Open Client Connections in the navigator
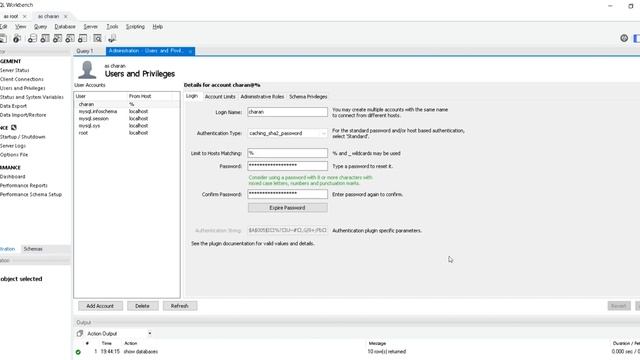The width and height of the screenshot is (640, 360). pos(22,79)
